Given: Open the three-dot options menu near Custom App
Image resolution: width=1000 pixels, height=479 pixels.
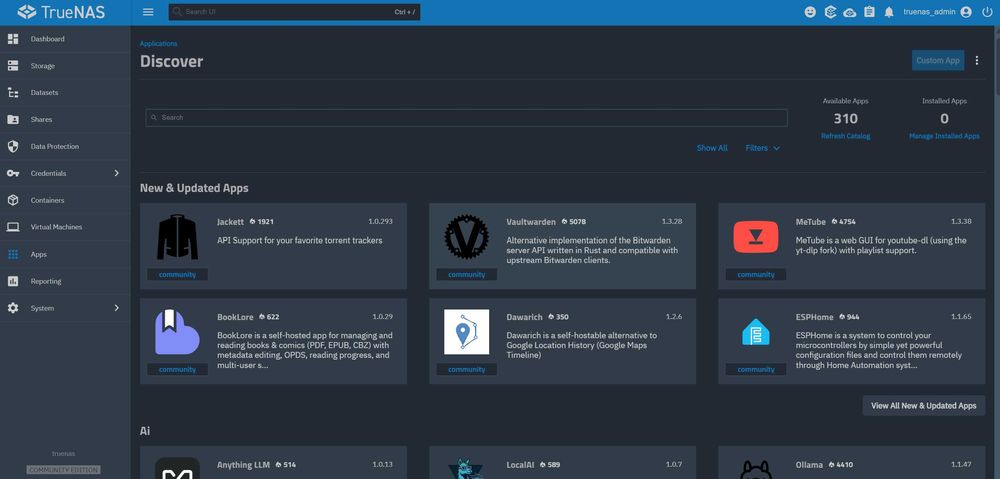Looking at the screenshot, I should coord(976,61).
